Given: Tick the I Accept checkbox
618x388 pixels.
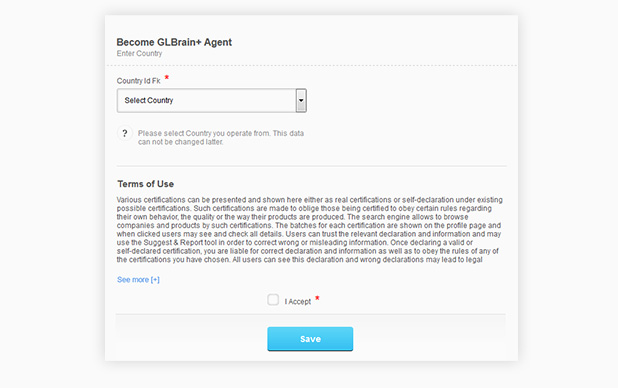Looking at the screenshot, I should [x=273, y=300].
